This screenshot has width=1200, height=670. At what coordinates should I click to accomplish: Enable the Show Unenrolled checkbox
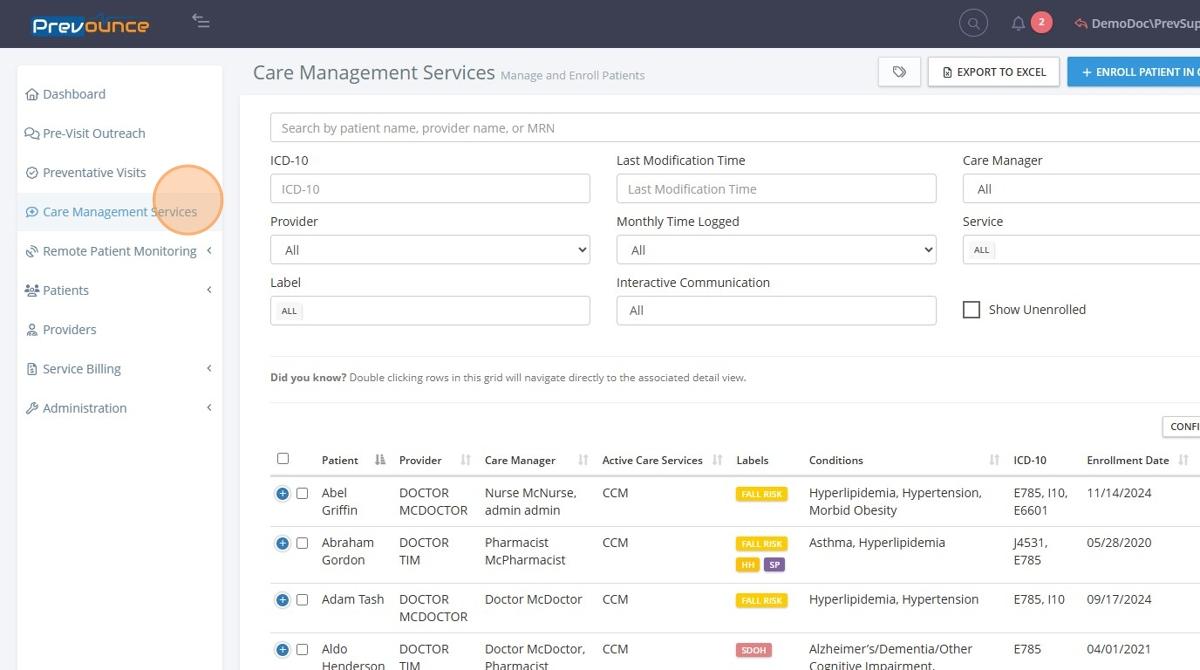pos(971,310)
